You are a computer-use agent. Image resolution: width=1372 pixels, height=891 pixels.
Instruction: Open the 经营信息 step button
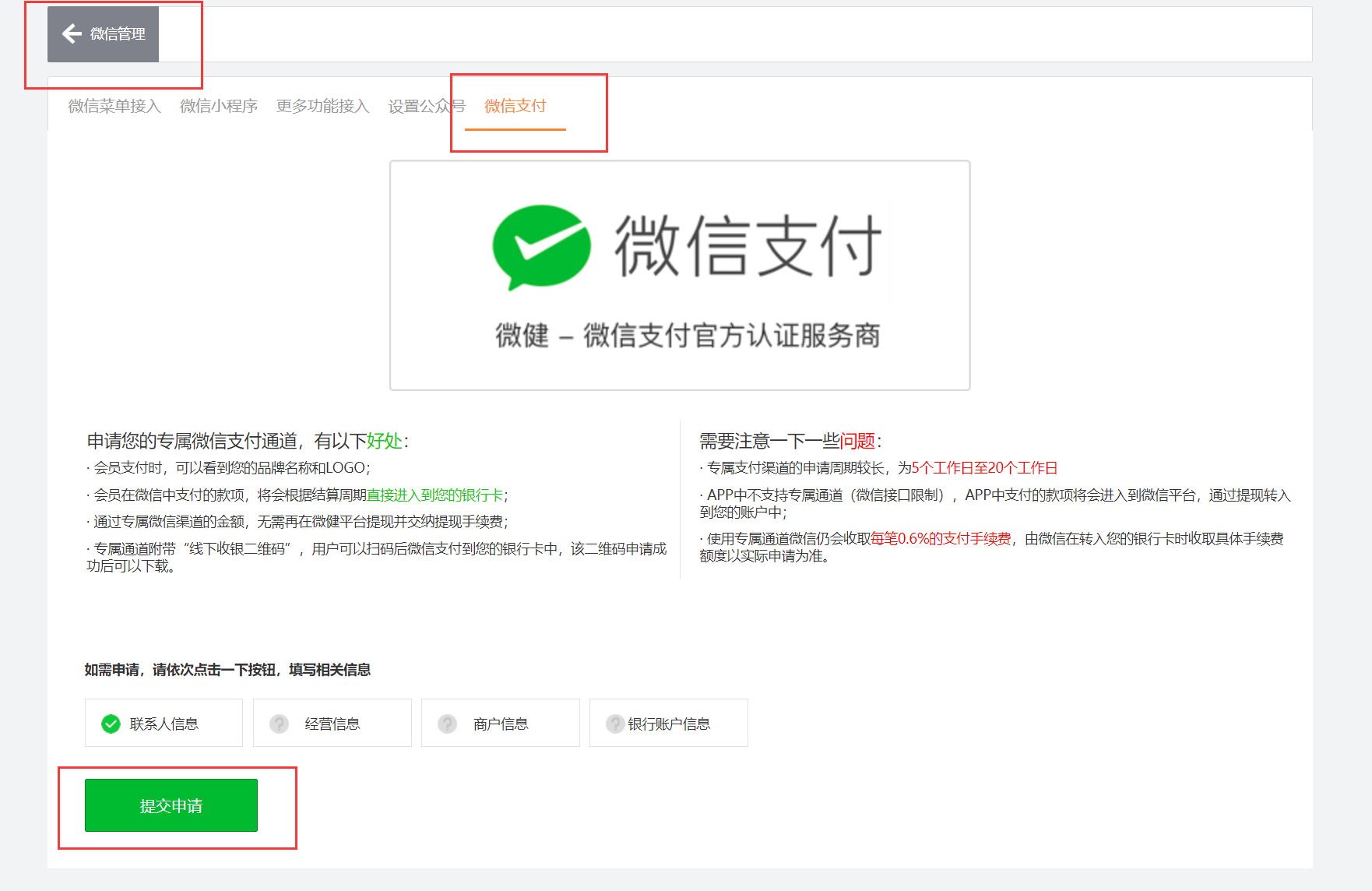point(332,724)
